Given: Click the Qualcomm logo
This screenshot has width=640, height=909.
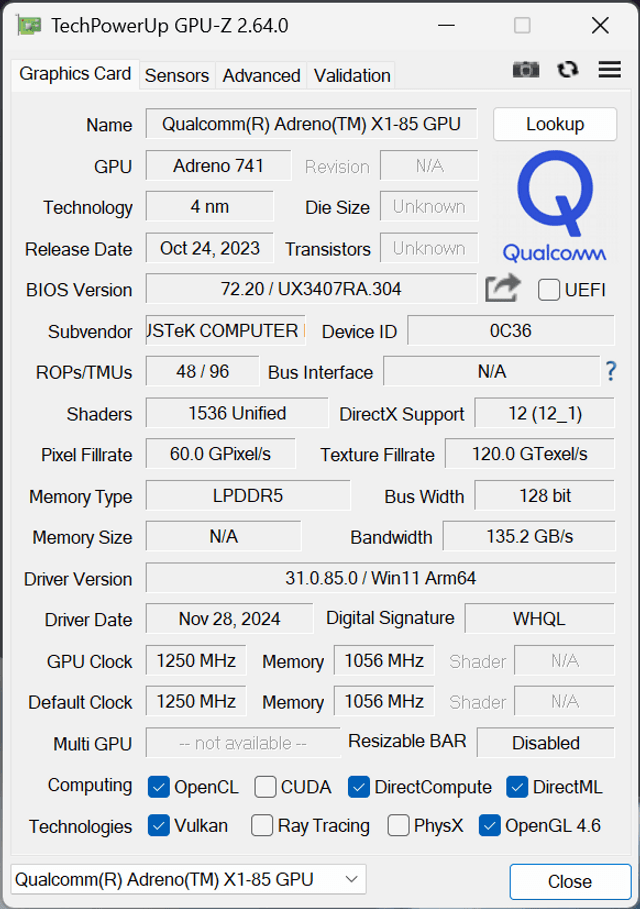Looking at the screenshot, I should [555, 206].
